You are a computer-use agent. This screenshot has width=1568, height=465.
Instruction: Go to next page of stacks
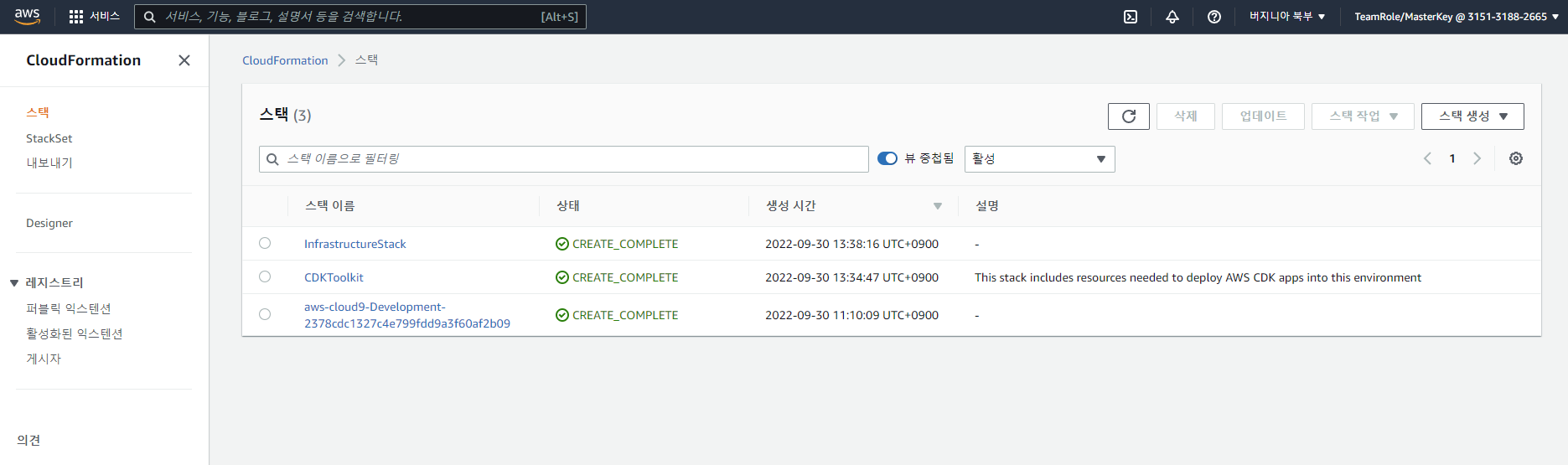pyautogui.click(x=1477, y=158)
